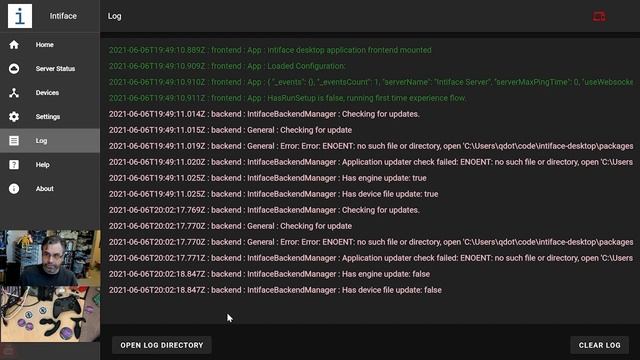Go to Home in sidebar
Image resolution: width=640 pixels, height=360 pixels.
[50, 44]
